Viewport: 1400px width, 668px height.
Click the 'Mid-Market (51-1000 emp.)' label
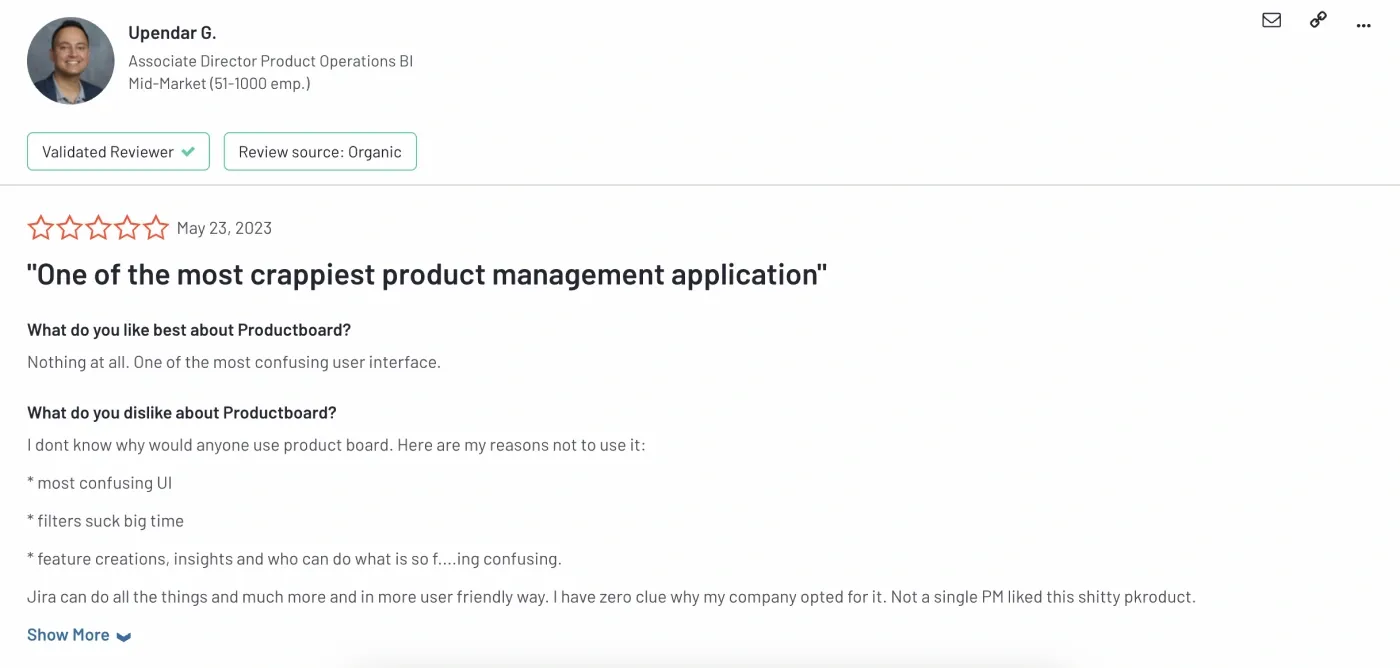click(218, 83)
